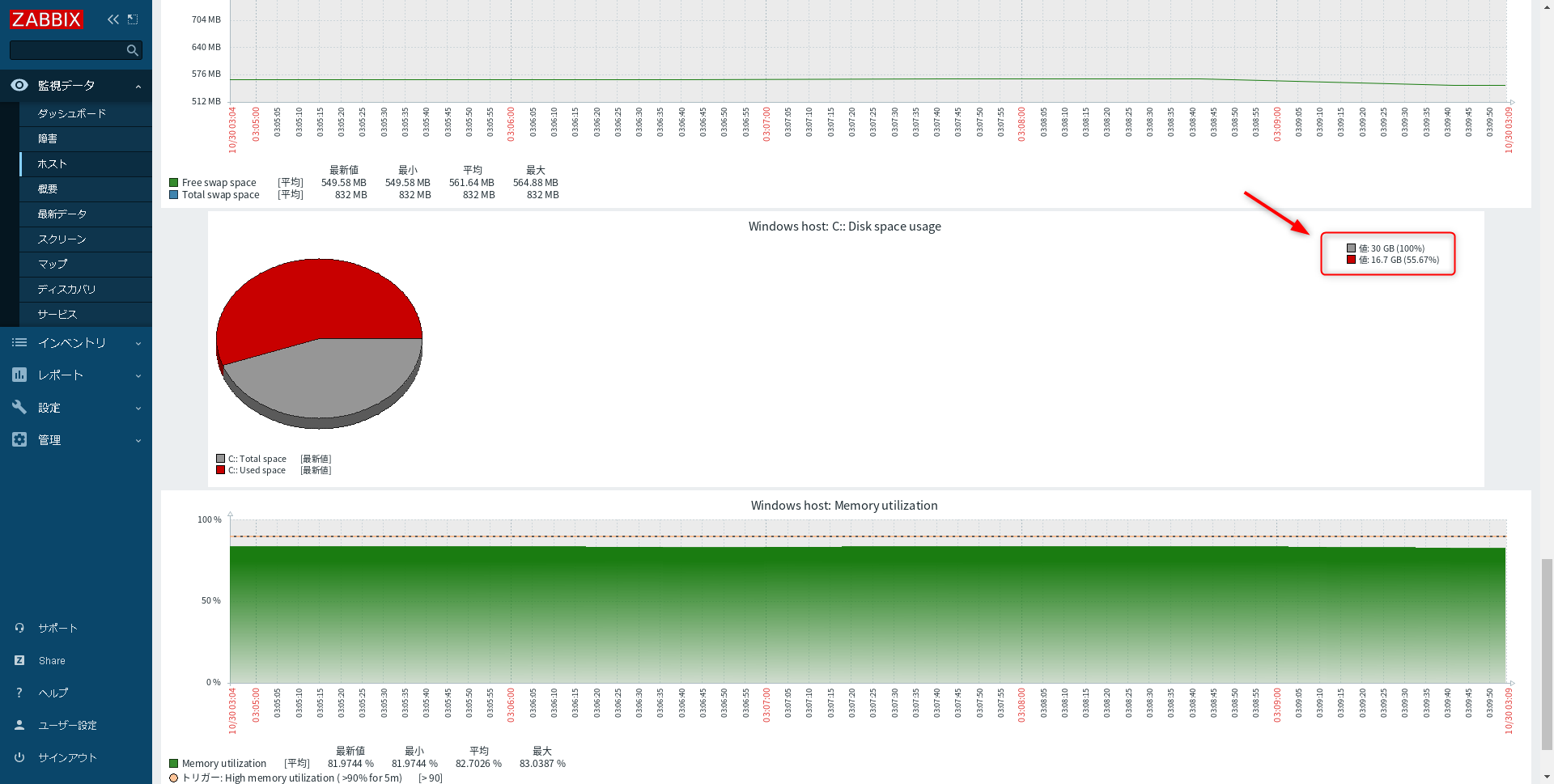Click the eye icon for 監視データ
Image resolution: width=1554 pixels, height=784 pixels.
point(19,85)
